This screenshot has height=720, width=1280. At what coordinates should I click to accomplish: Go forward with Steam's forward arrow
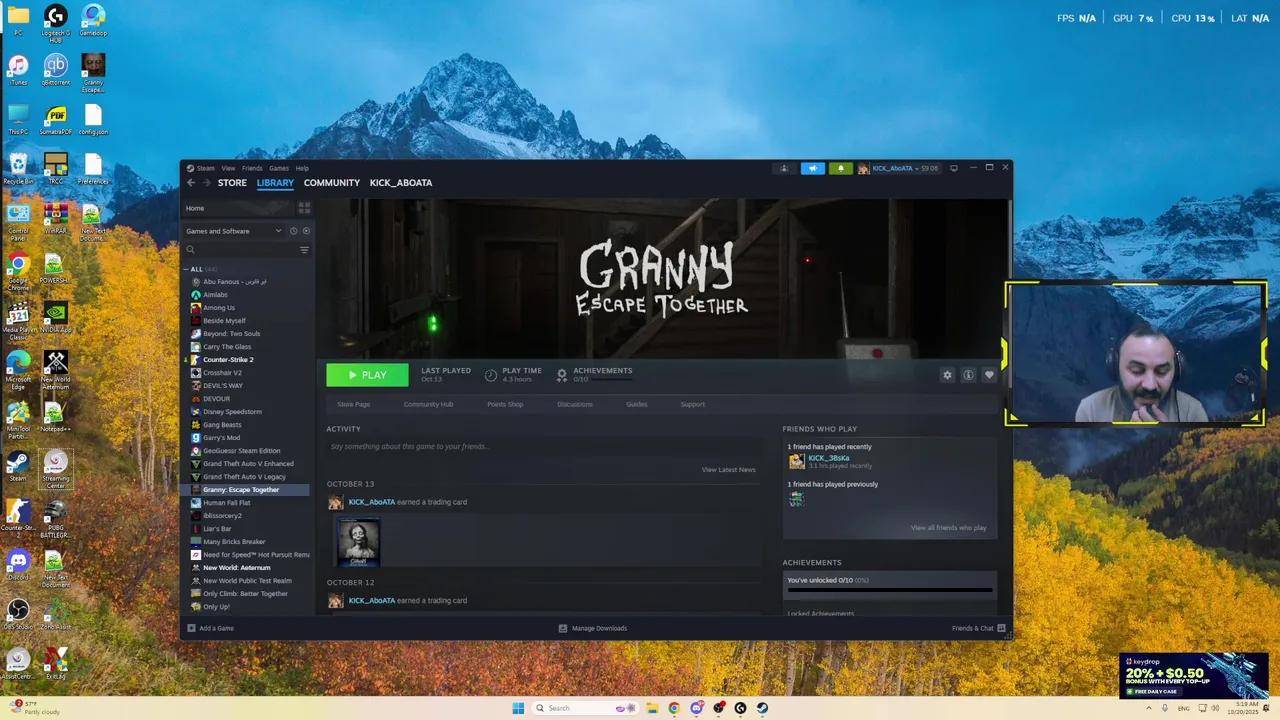[207, 183]
